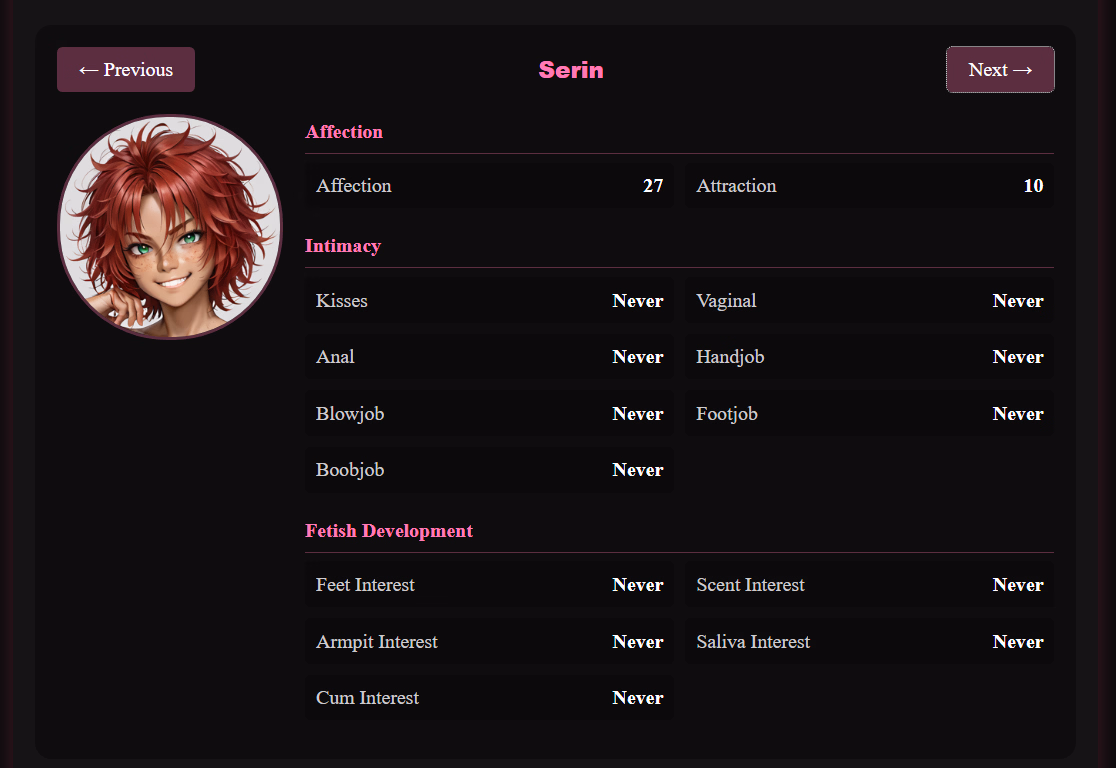Viewport: 1116px width, 768px height.
Task: Go to the previous character
Action: pos(126,70)
